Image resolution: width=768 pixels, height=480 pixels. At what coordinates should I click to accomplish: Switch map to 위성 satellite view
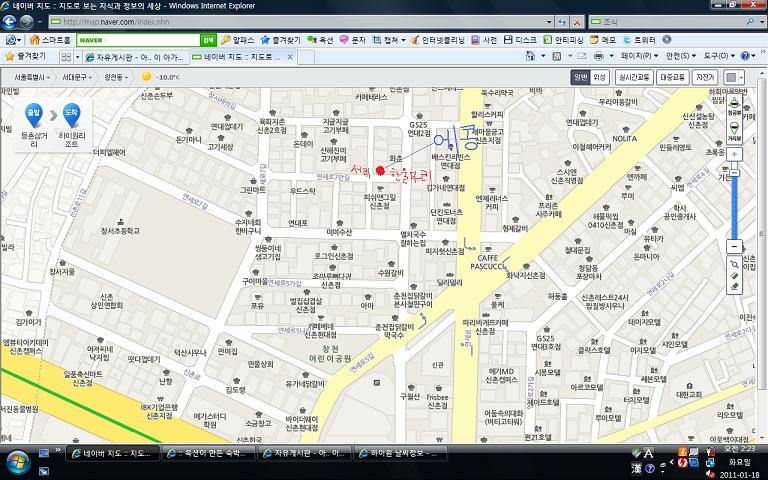click(599, 77)
